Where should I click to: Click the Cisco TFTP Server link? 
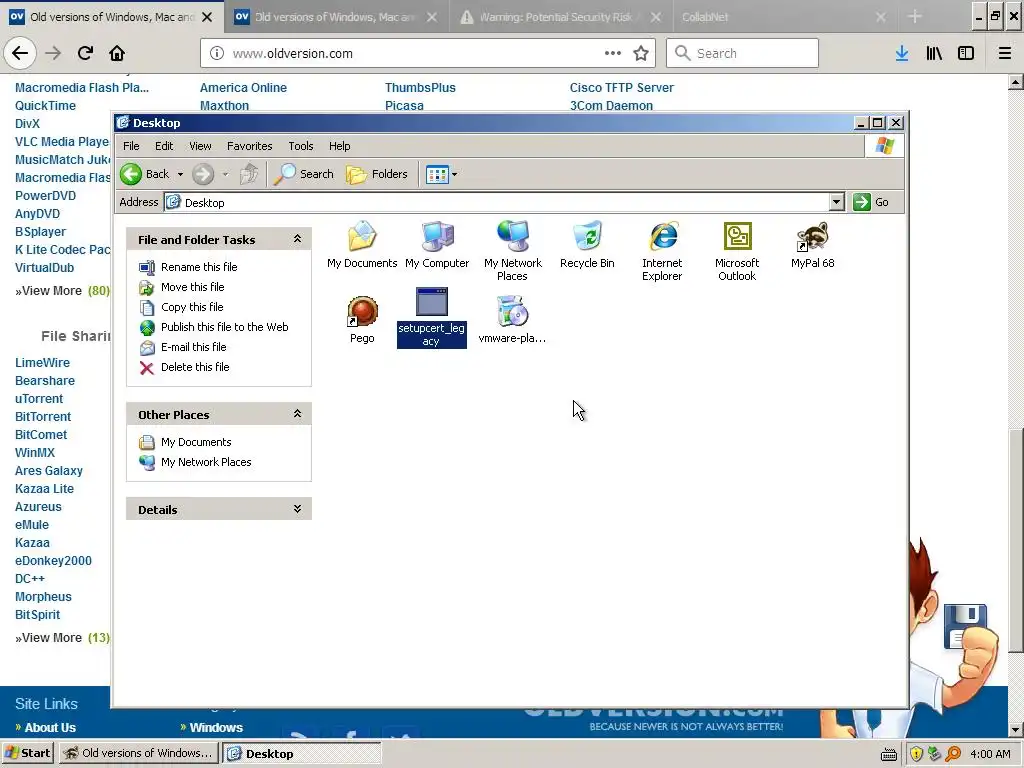point(622,88)
